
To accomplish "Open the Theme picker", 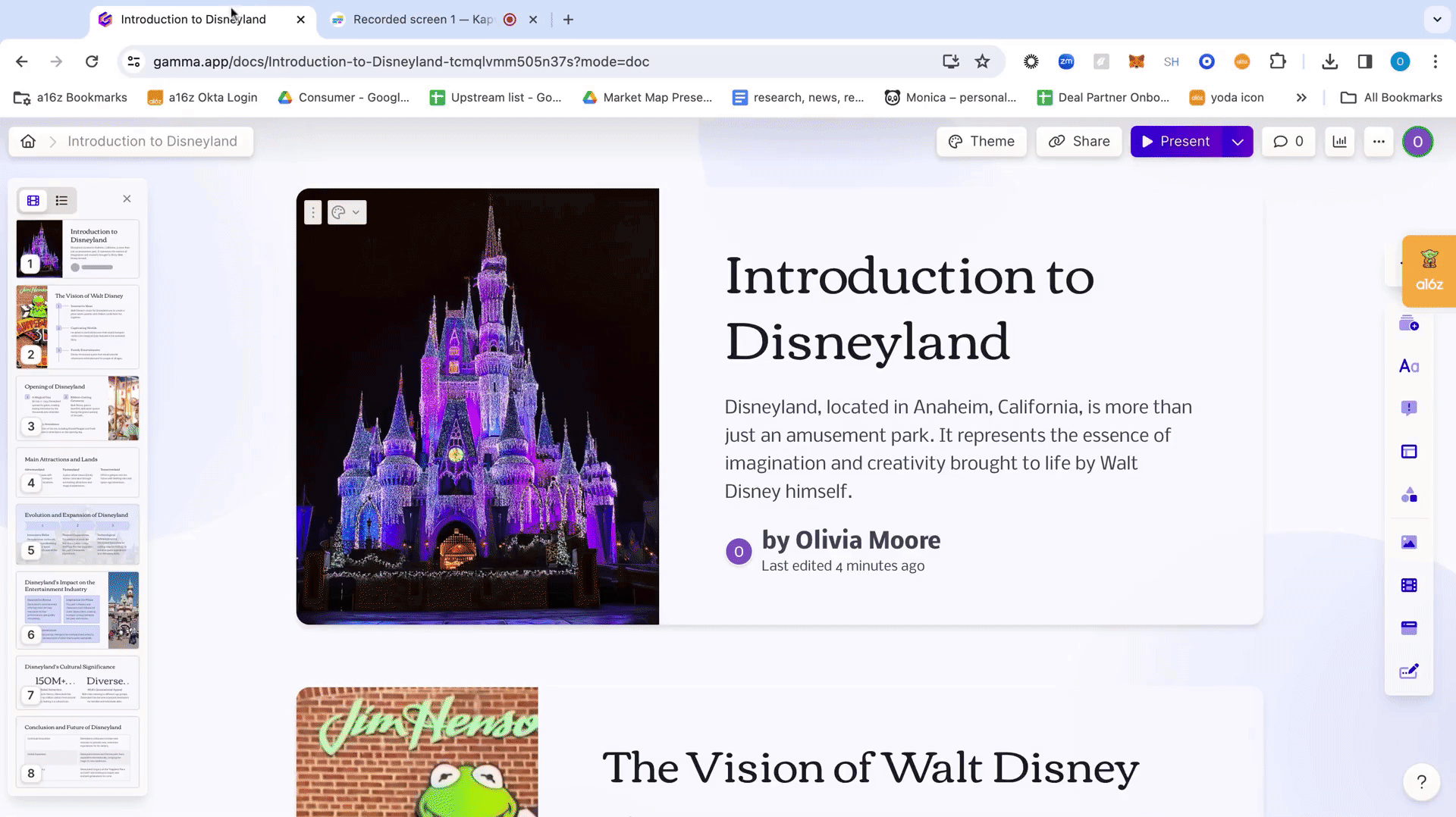I will [x=981, y=142].
